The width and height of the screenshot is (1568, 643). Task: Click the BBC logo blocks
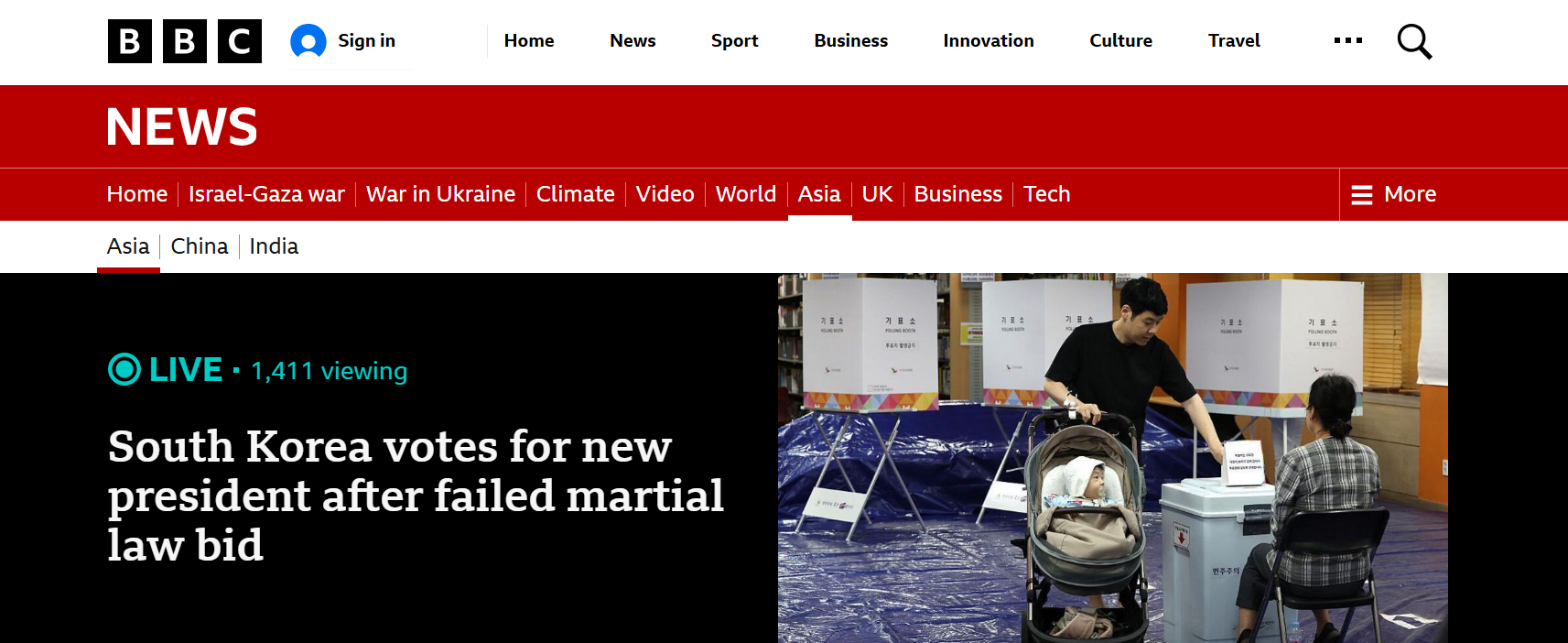point(185,41)
